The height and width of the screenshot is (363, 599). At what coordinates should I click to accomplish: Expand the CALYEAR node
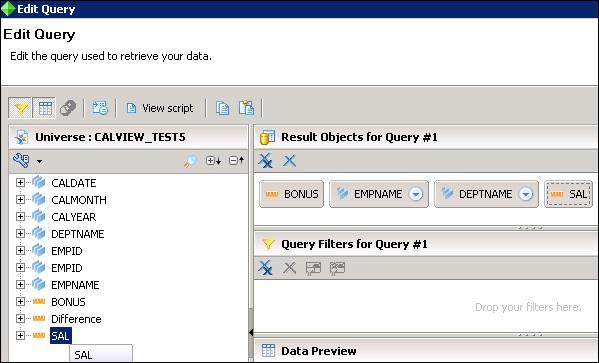coord(20,217)
